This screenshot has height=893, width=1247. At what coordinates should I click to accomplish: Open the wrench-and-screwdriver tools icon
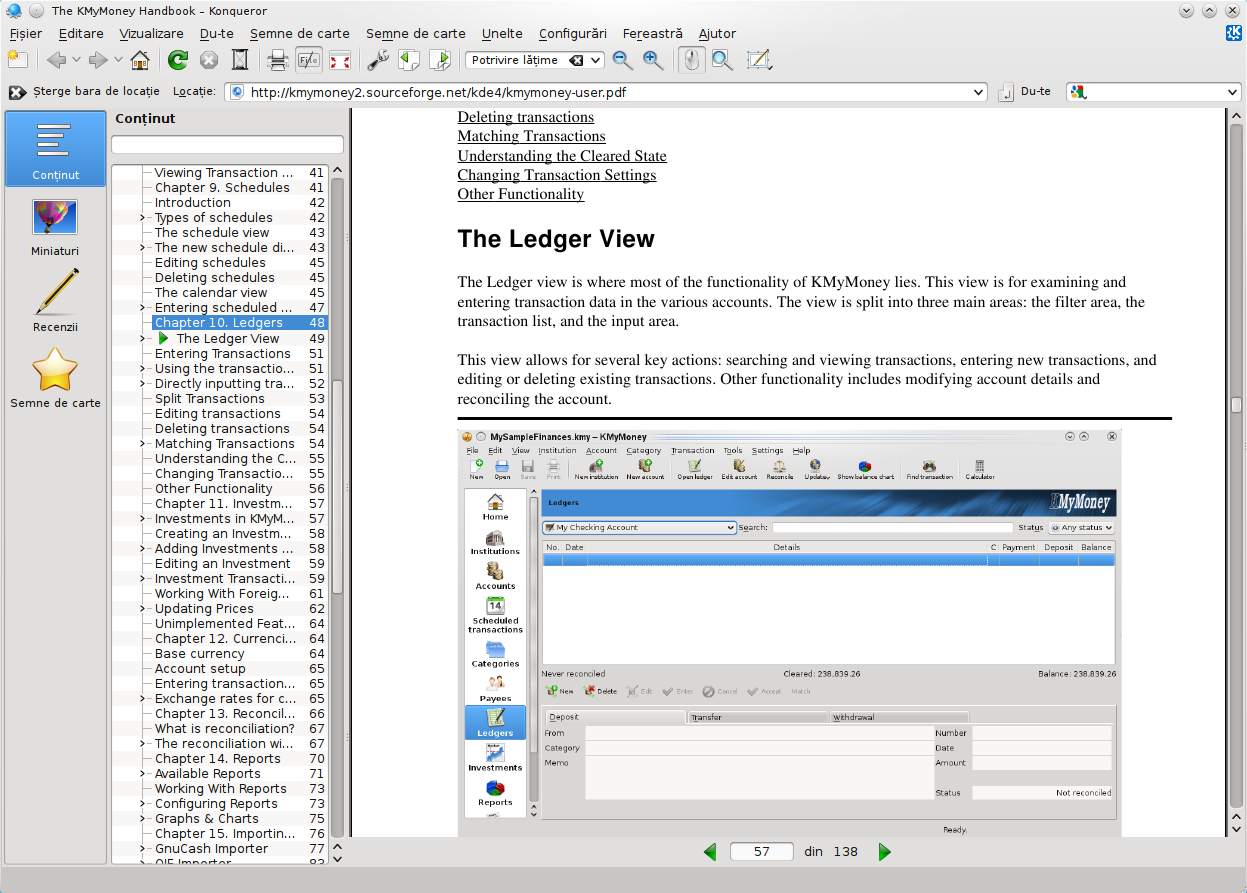(378, 60)
